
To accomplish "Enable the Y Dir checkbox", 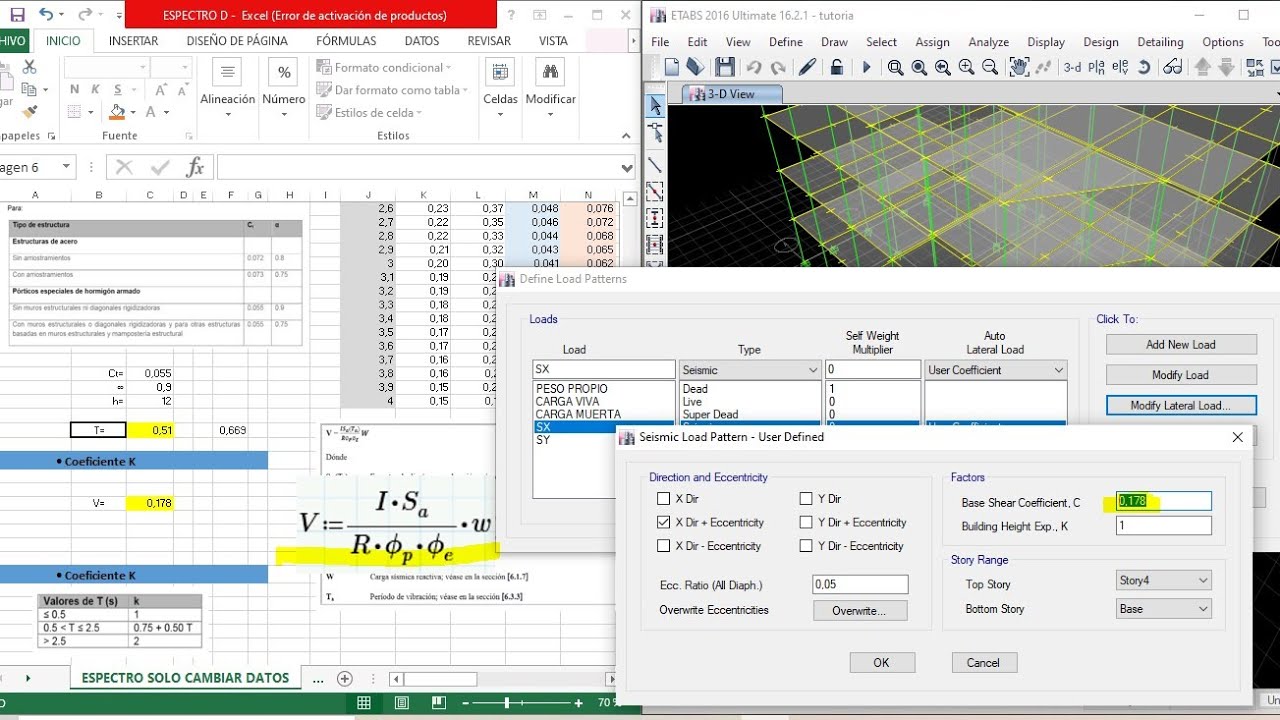I will click(x=806, y=498).
